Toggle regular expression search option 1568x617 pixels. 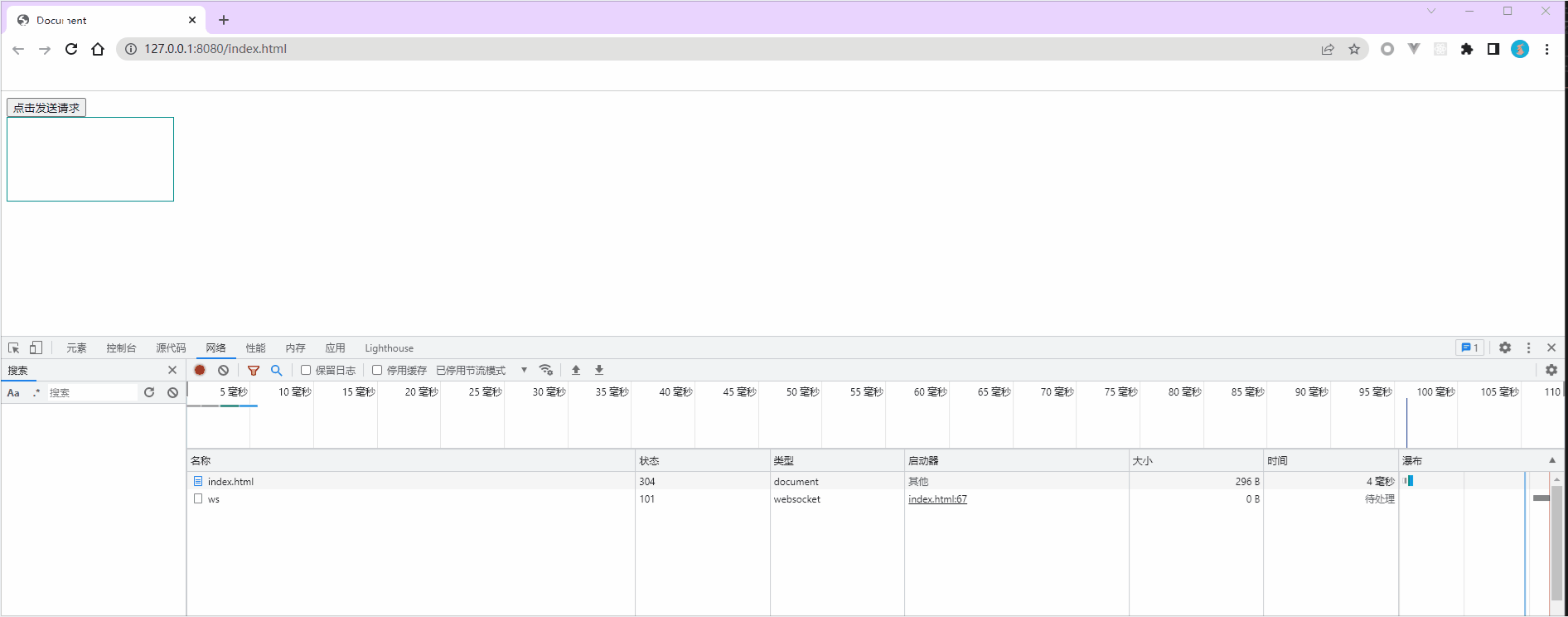36,392
